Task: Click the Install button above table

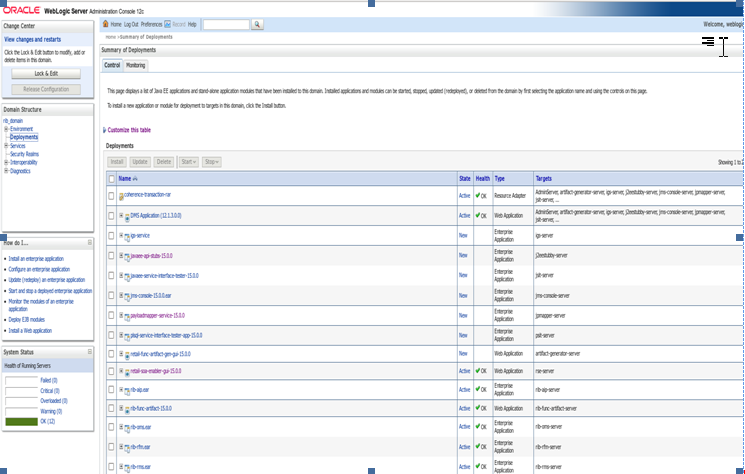Action: pos(117,162)
